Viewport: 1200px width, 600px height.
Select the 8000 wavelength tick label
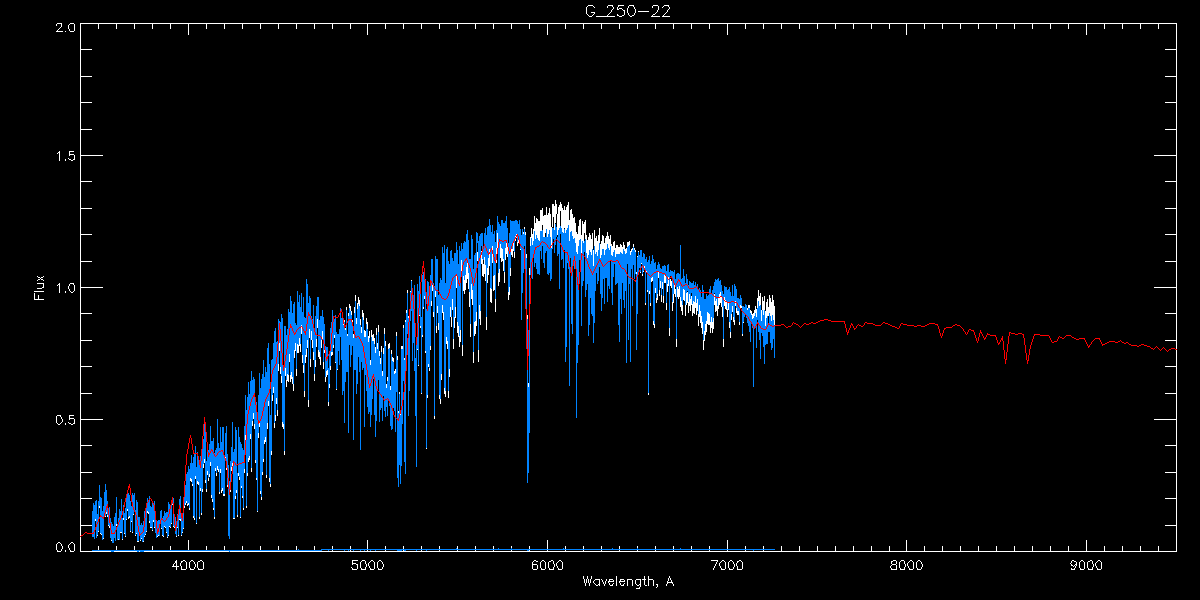click(x=906, y=565)
